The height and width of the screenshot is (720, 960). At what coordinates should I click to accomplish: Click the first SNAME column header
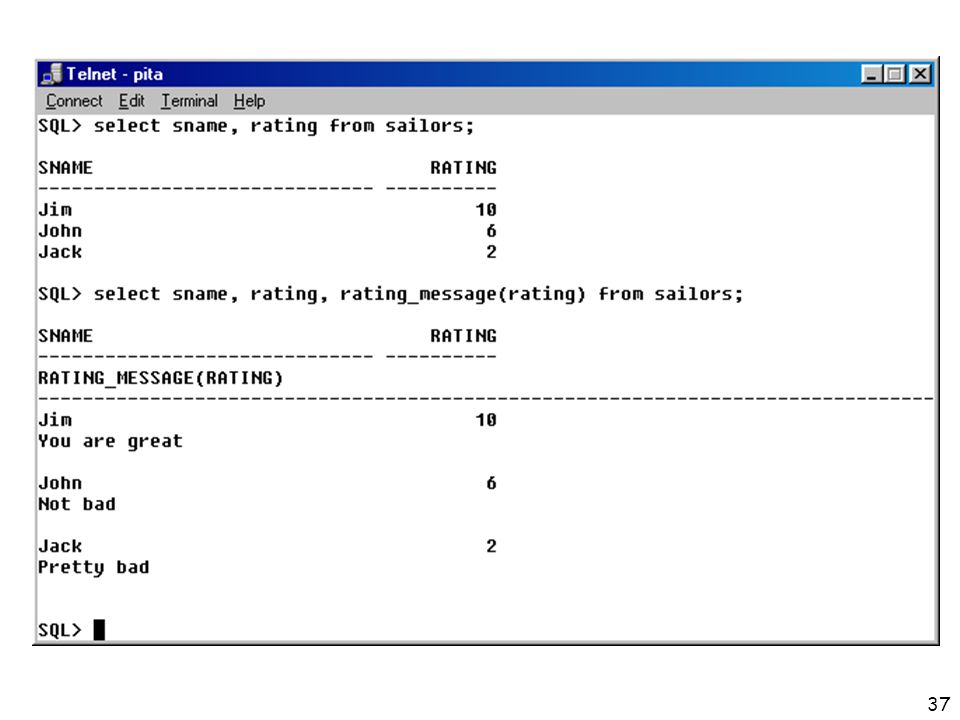(x=66, y=168)
